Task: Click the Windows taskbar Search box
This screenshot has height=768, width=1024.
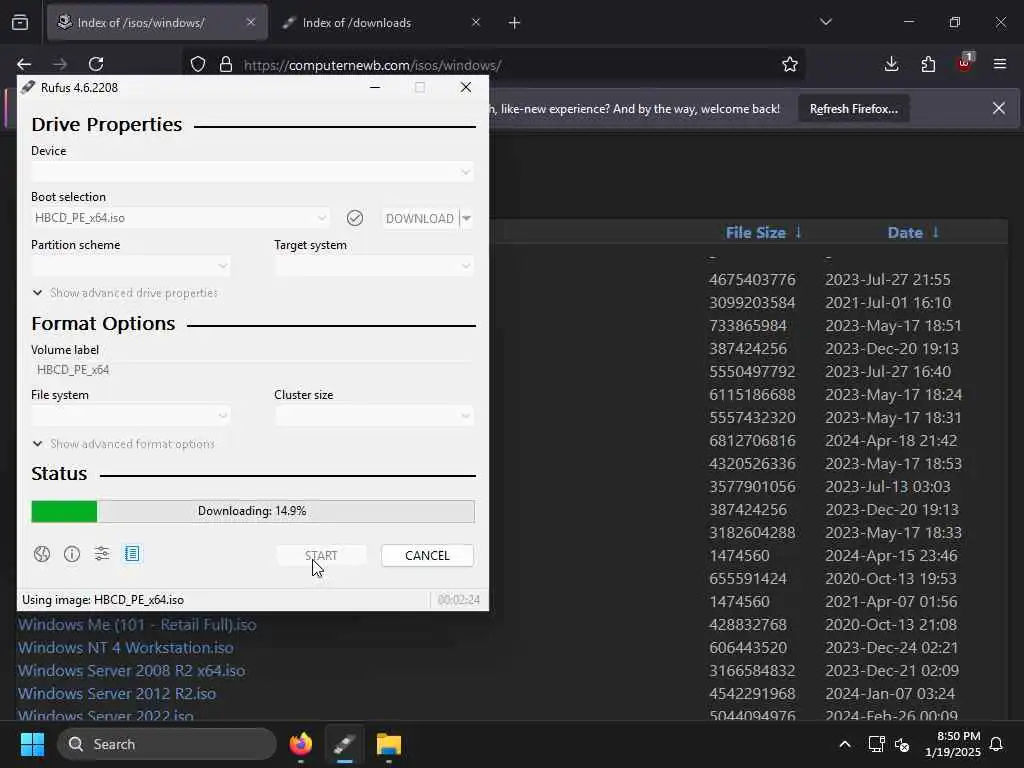Action: pos(167,744)
